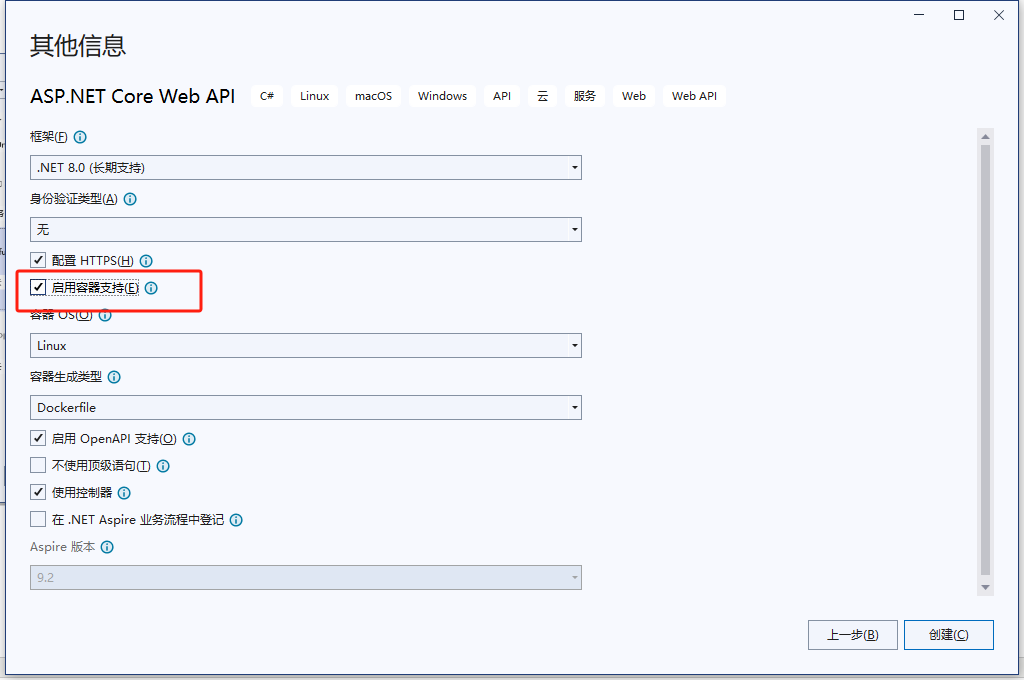This screenshot has width=1024, height=680.
Task: Toggle the 配置 HTTPS checkbox
Action: 38,260
